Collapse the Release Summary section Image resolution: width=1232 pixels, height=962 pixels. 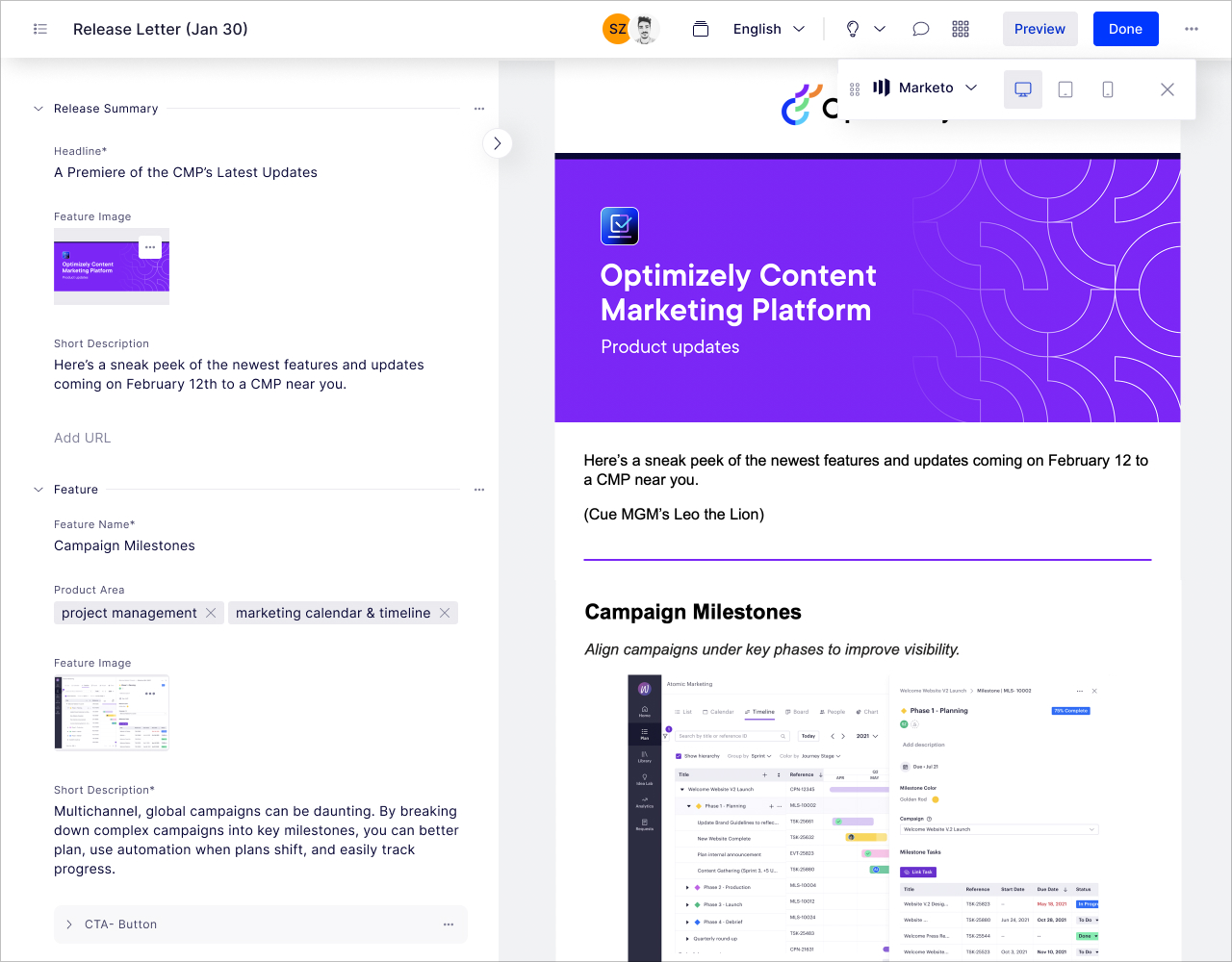pos(38,109)
